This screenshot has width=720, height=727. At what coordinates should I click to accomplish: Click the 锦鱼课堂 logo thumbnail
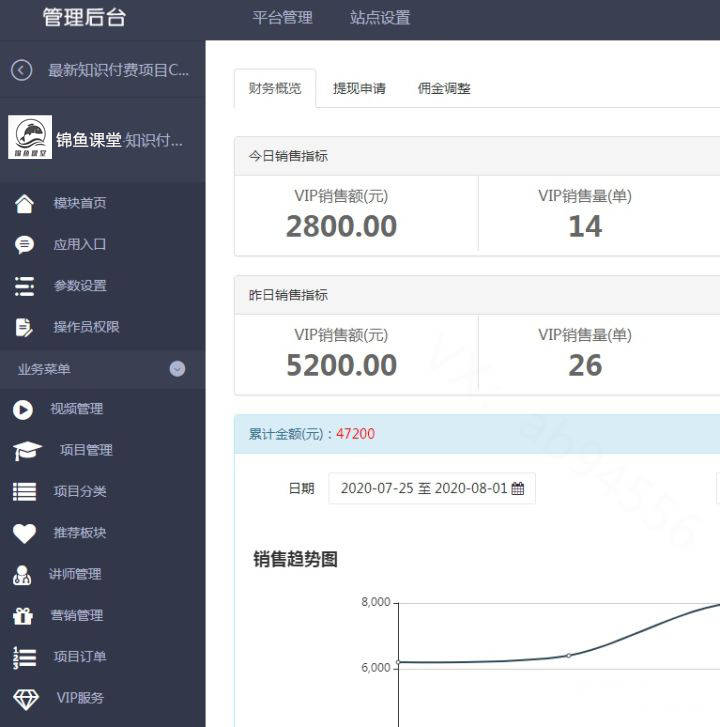pos(30,137)
